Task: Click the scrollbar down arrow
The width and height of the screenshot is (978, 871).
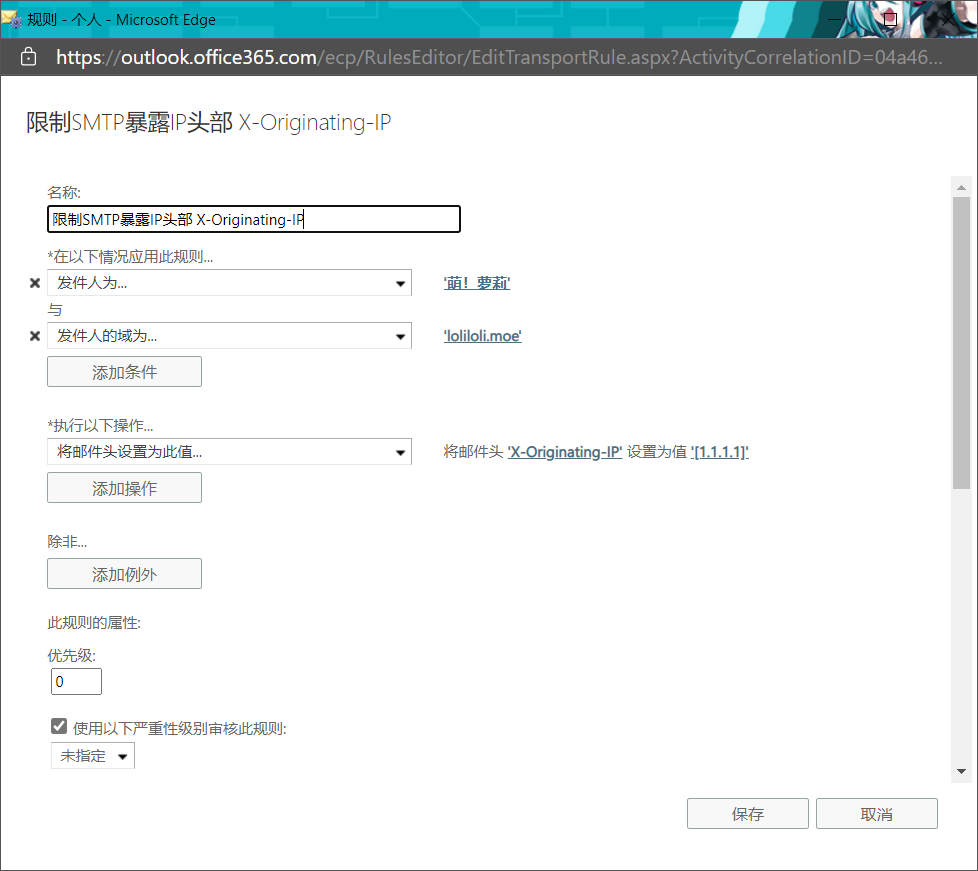Action: click(x=961, y=771)
